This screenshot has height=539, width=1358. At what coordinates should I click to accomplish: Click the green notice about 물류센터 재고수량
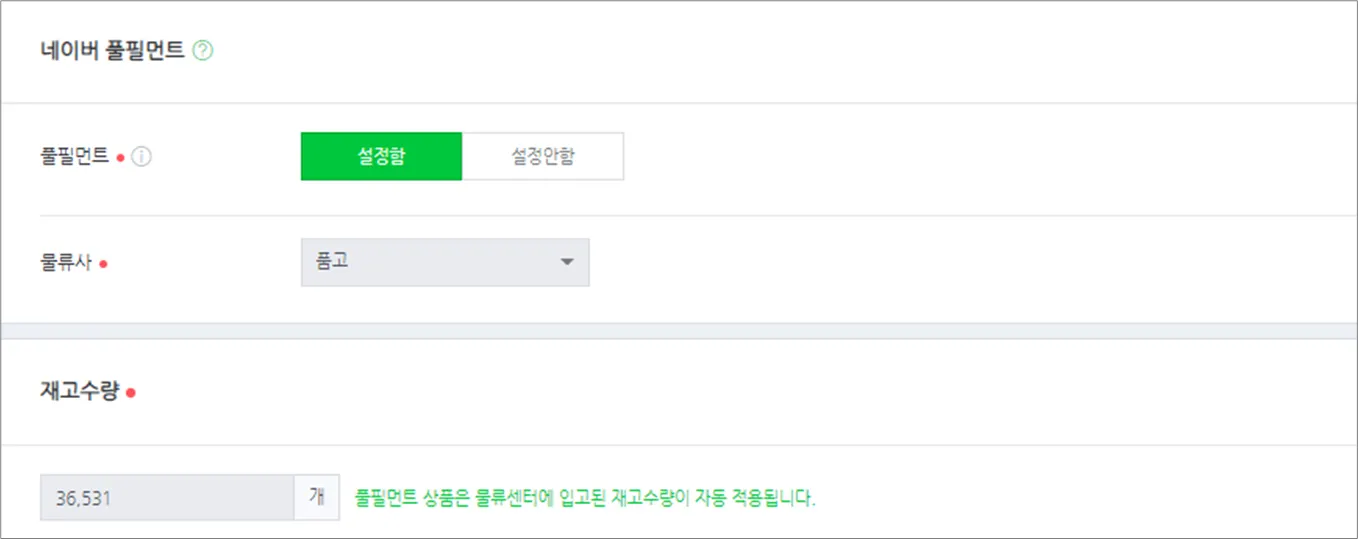coord(585,498)
